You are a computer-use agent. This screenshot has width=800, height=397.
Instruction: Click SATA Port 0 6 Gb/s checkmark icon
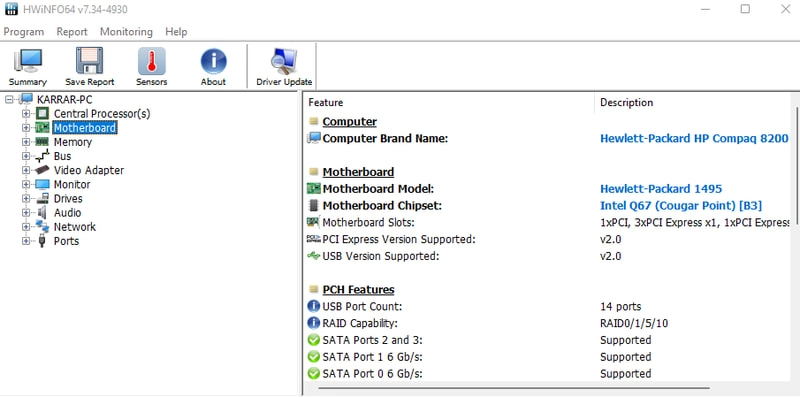[314, 374]
